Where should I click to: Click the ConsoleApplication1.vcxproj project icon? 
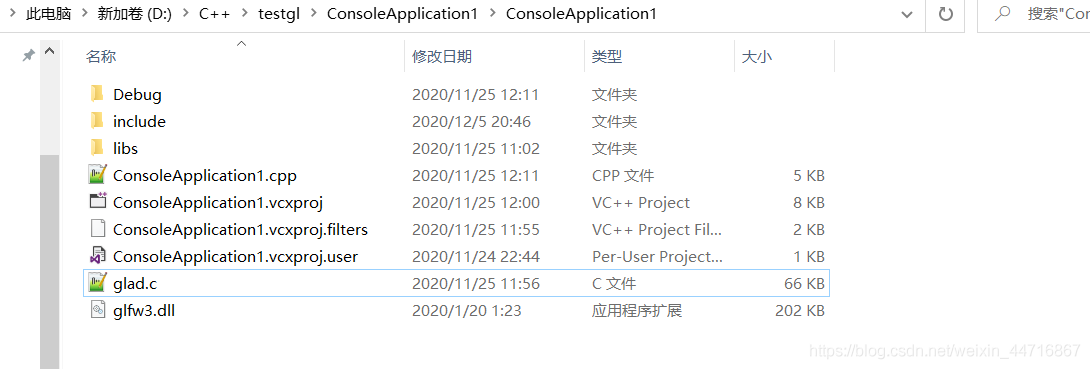(x=97, y=202)
